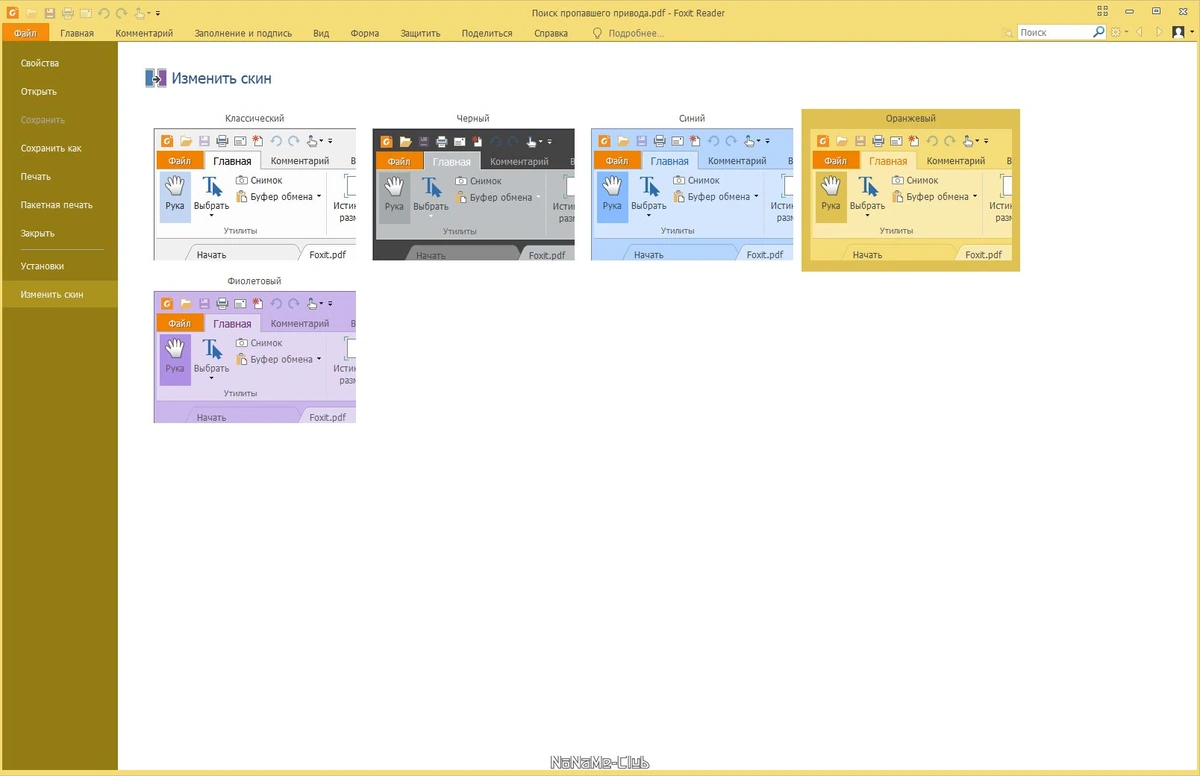This screenshot has width=1200, height=776.
Task: Select Изменить скин in the sidebar
Action: click(59, 294)
